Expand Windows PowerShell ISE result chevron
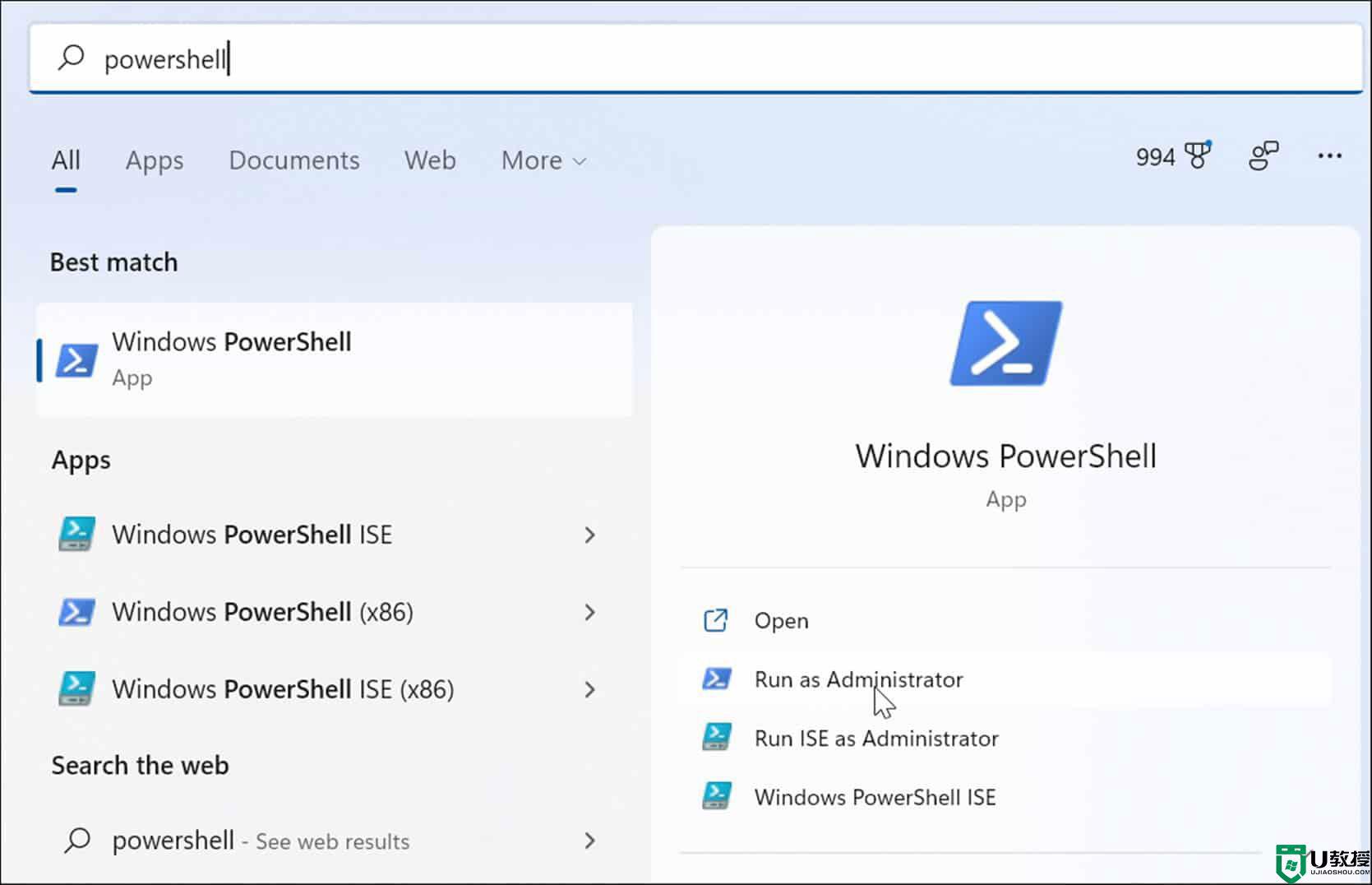 589,535
